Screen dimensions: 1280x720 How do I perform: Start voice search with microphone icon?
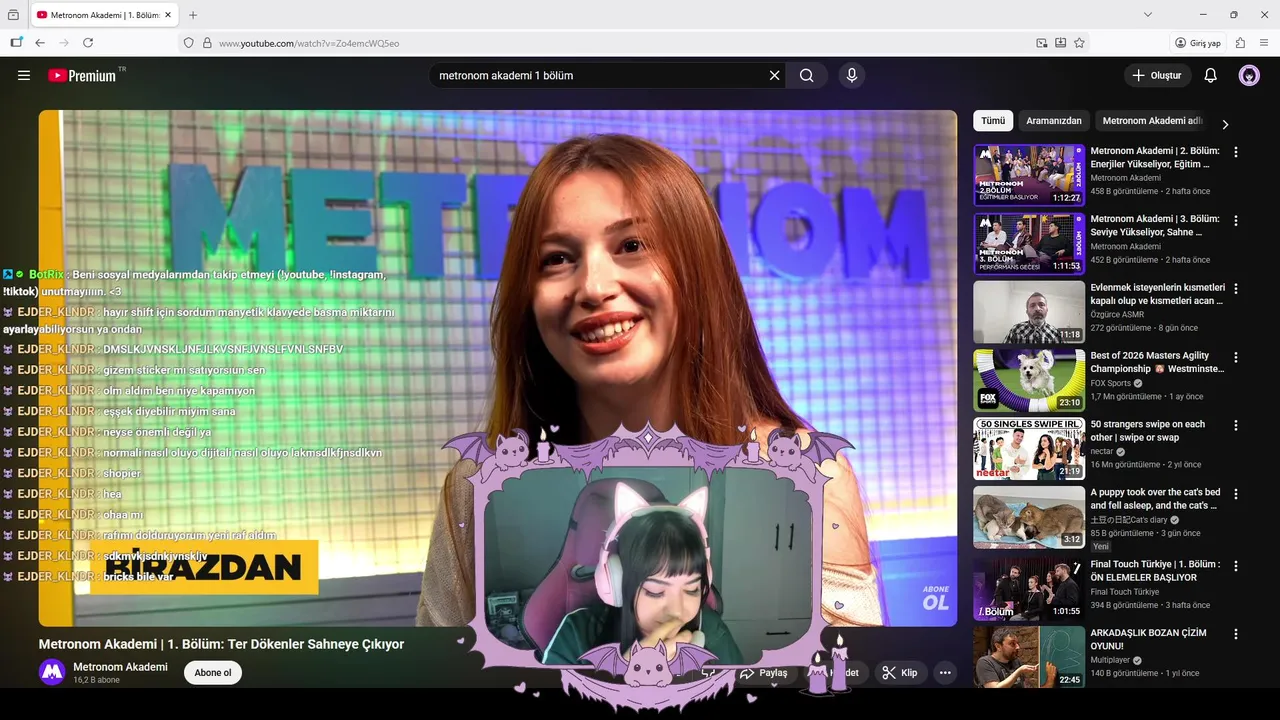852,75
